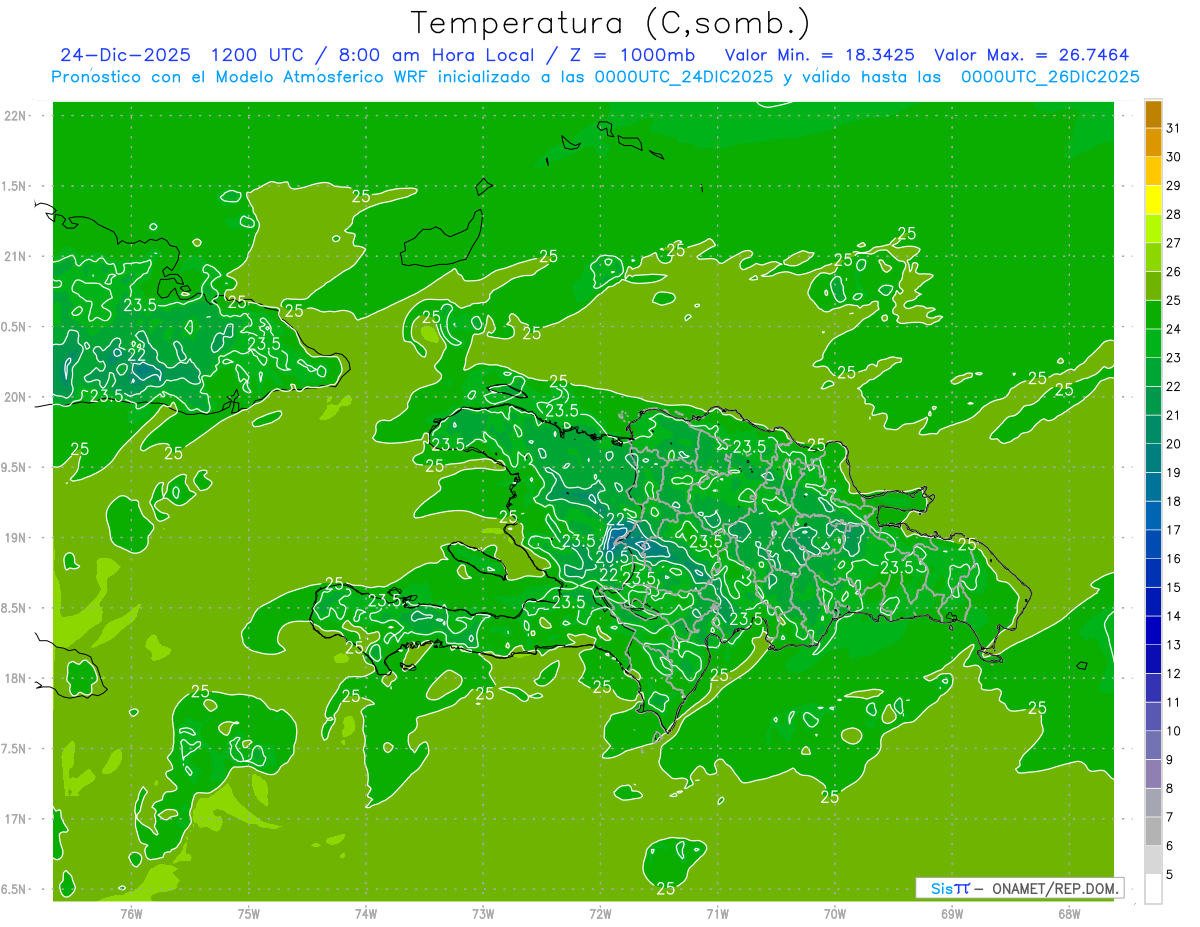This screenshot has height=927, width=1200.
Task: Click the color bar segment between 30 and 31
Action: pyautogui.click(x=1153, y=143)
